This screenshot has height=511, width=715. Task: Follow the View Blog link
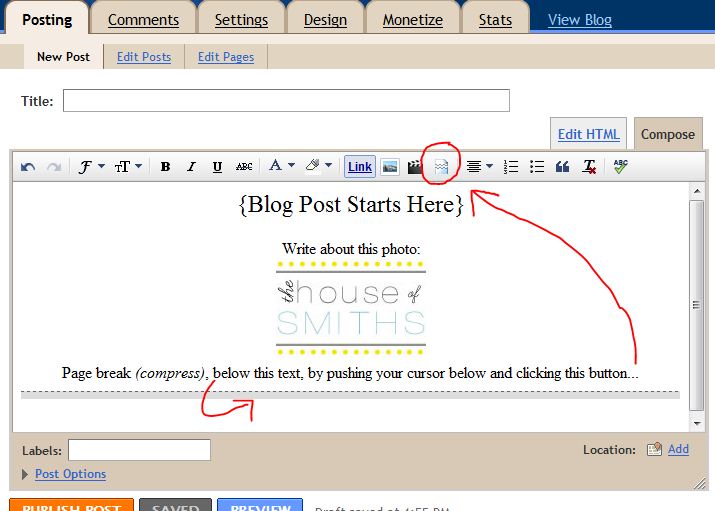580,20
